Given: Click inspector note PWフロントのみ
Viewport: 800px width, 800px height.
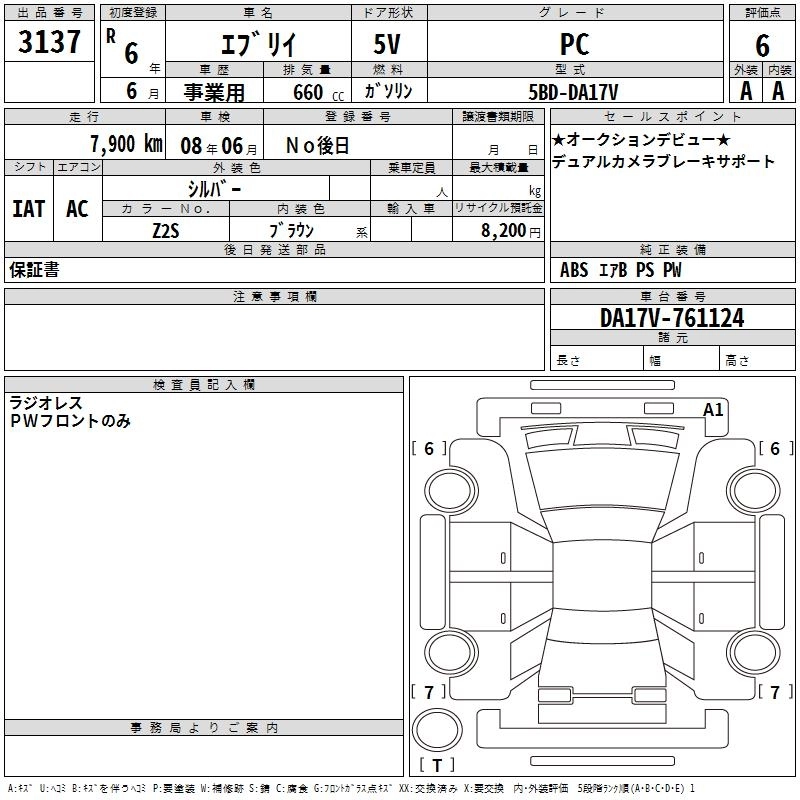Looking at the screenshot, I should coord(70,421).
